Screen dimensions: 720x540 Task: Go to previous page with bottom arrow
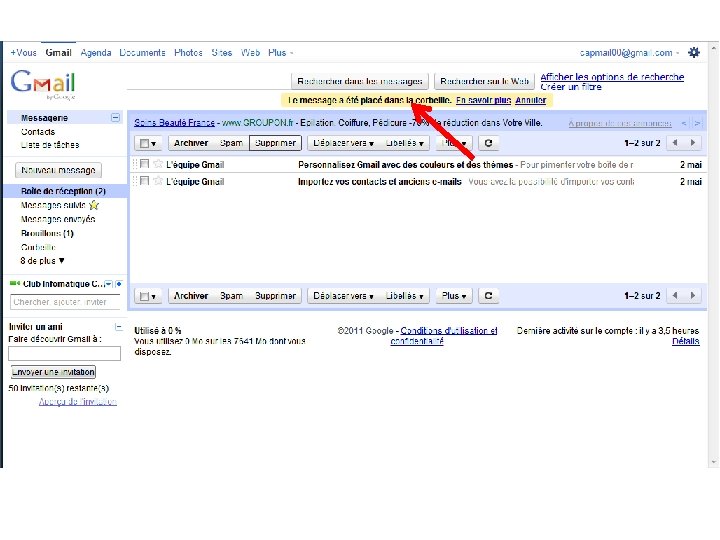click(675, 296)
